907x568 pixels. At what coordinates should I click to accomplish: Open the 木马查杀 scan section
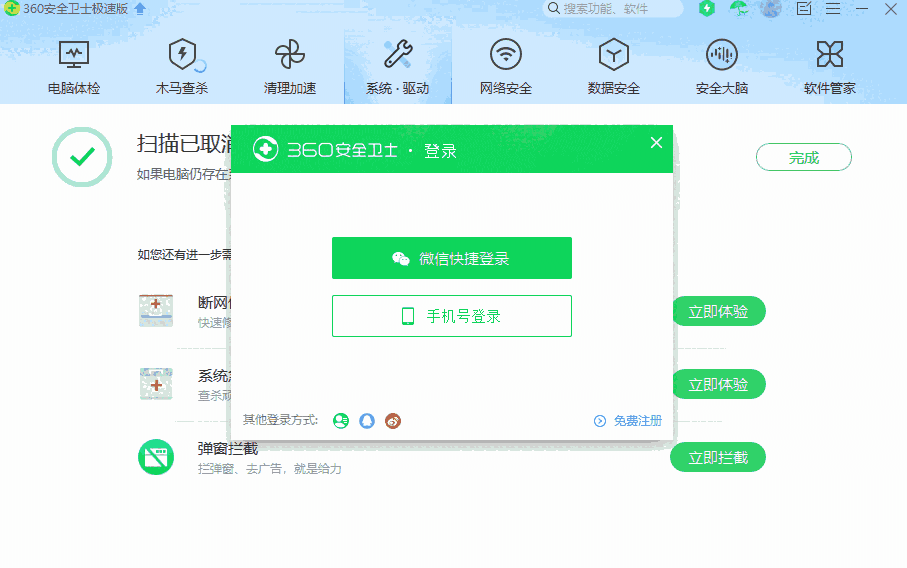click(x=182, y=68)
